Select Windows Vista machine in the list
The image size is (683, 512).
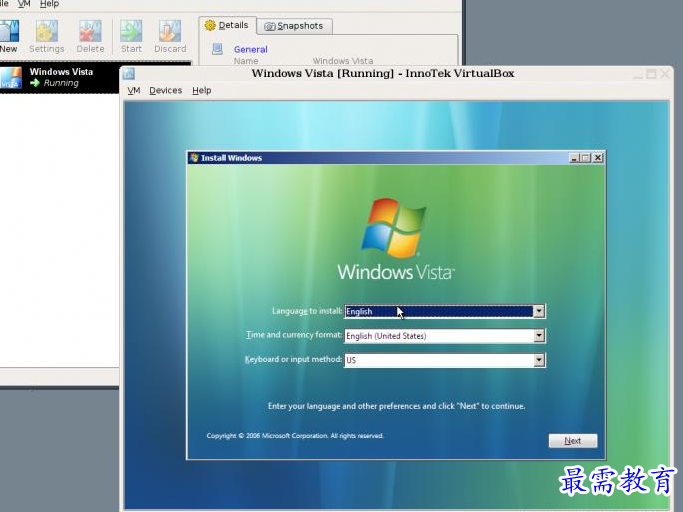60,78
